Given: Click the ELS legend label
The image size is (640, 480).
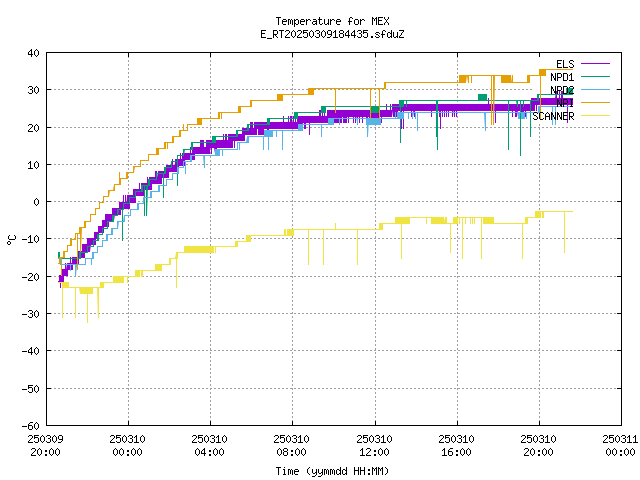Looking at the screenshot, I should 565,64.
